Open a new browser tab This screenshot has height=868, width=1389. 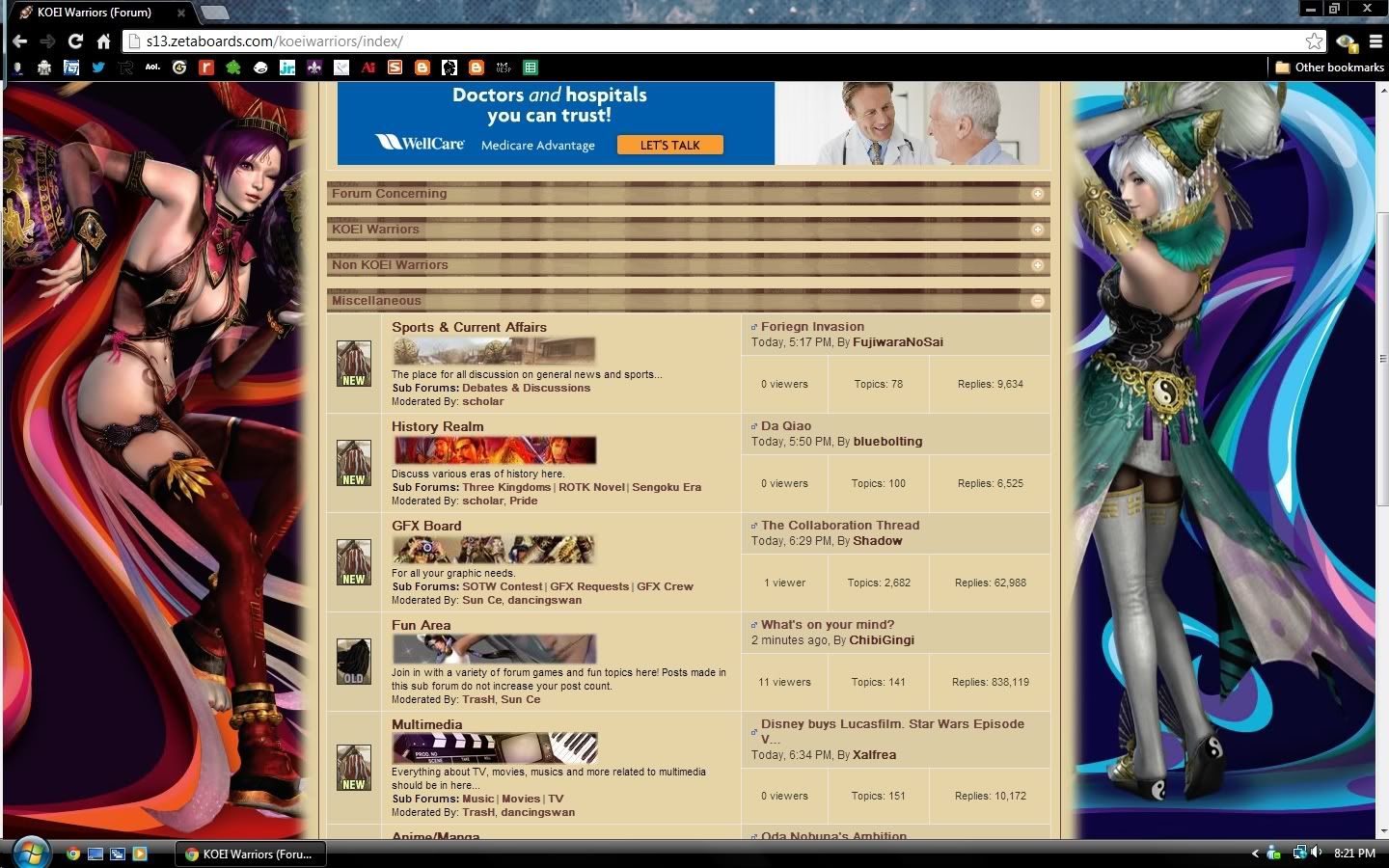coord(214,13)
